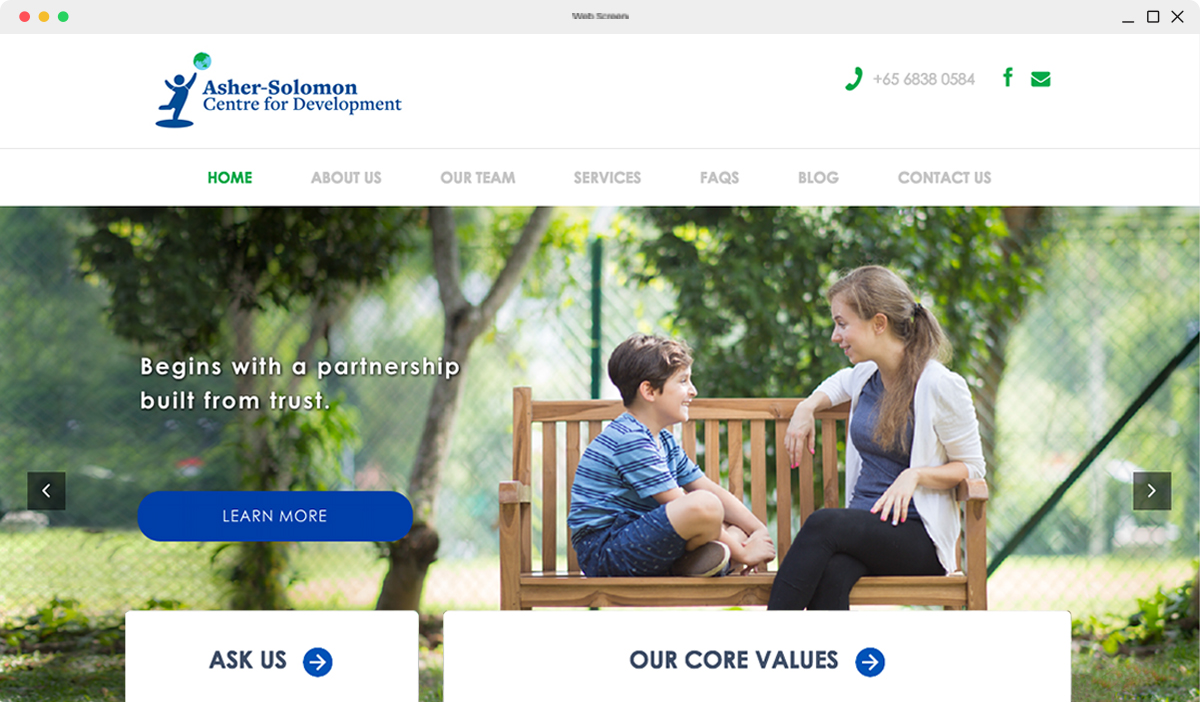Select Contact Us in navigation

click(x=944, y=178)
